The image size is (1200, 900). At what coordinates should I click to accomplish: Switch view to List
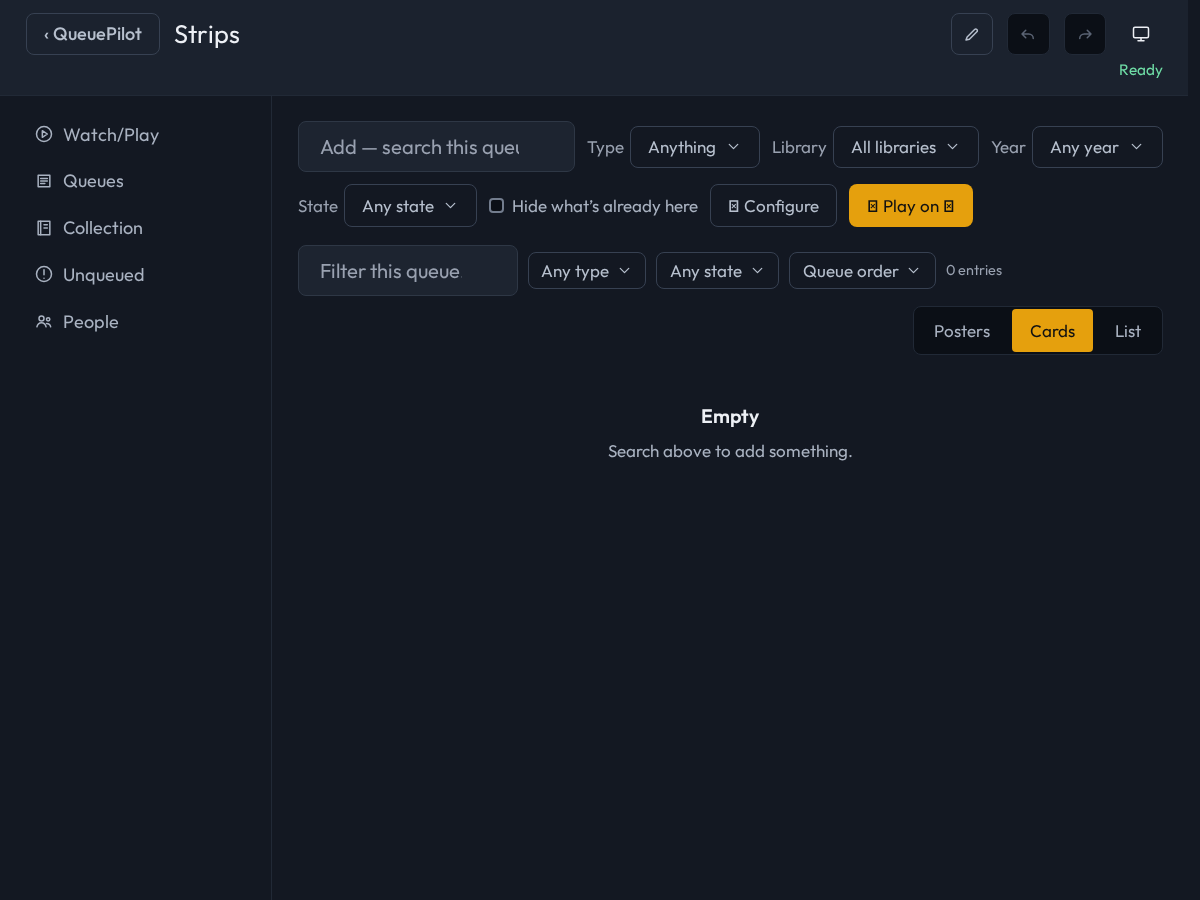coord(1128,331)
